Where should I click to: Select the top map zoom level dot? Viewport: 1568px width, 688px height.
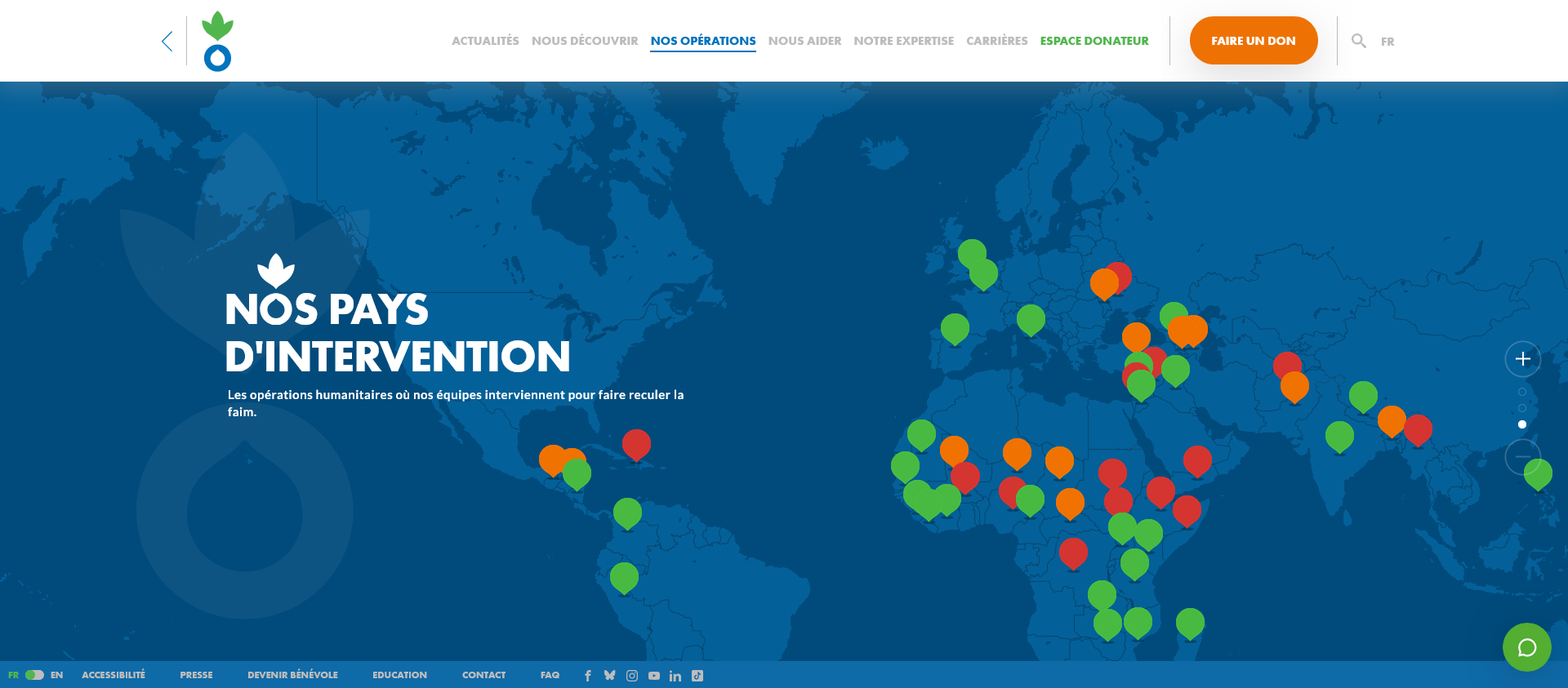[x=1522, y=392]
